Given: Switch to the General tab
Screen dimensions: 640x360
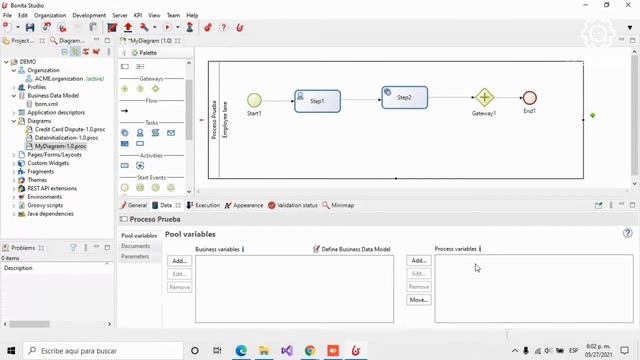Looking at the screenshot, I should coord(134,205).
